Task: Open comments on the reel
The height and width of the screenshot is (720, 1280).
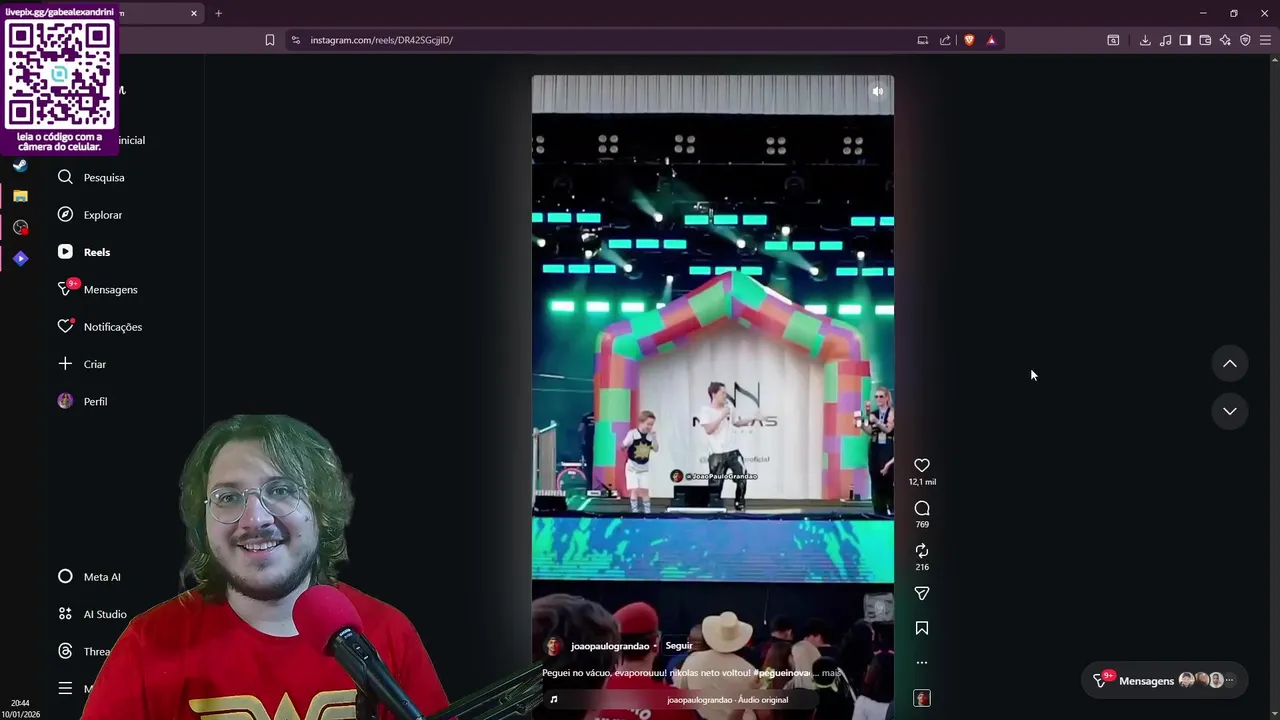Action: (x=922, y=508)
